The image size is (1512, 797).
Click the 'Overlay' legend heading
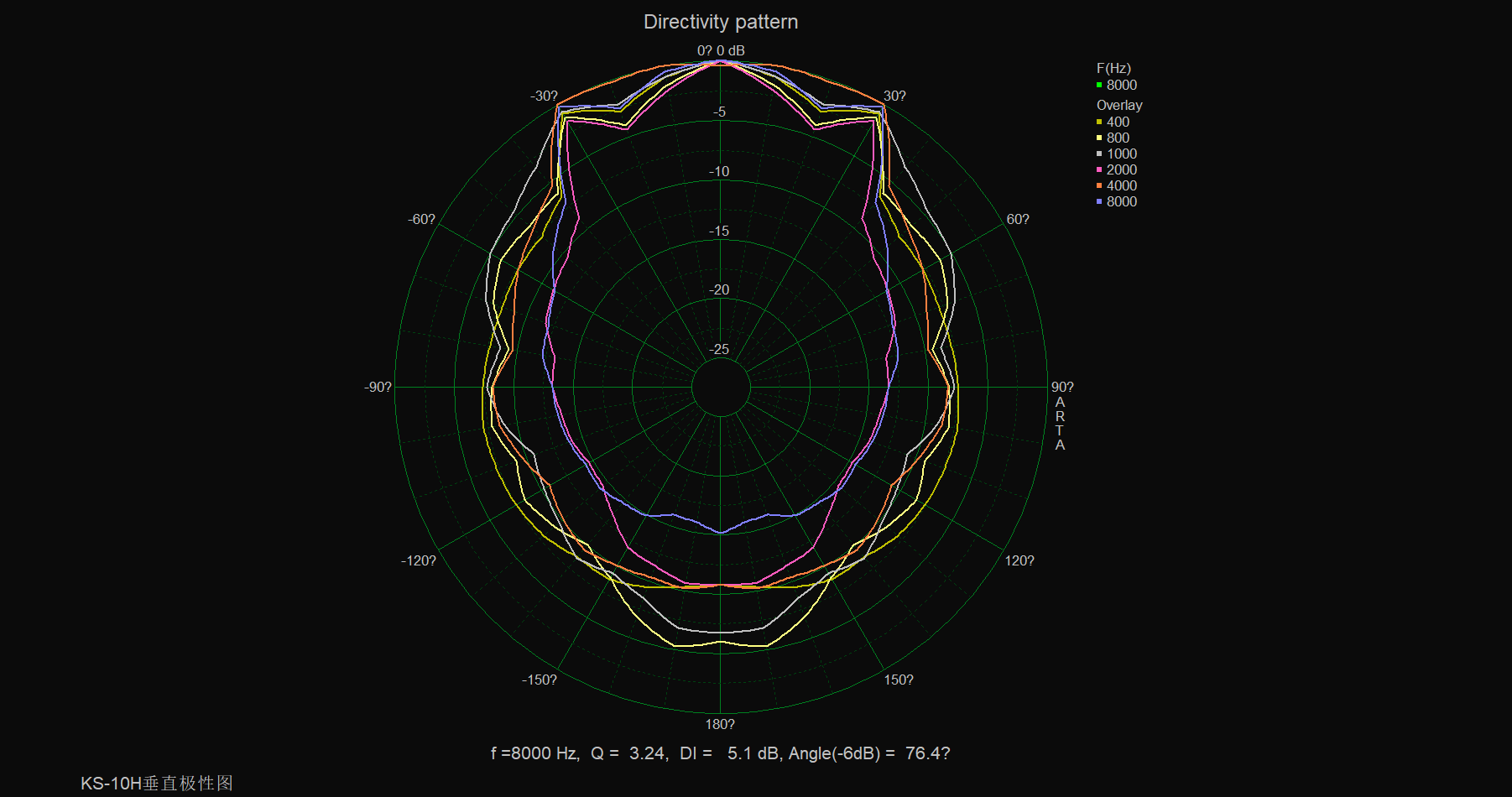point(1119,105)
